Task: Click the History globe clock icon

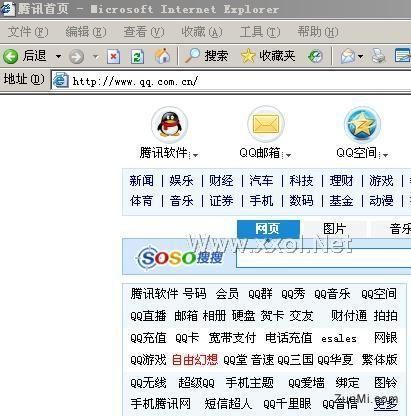Action: coord(315,56)
